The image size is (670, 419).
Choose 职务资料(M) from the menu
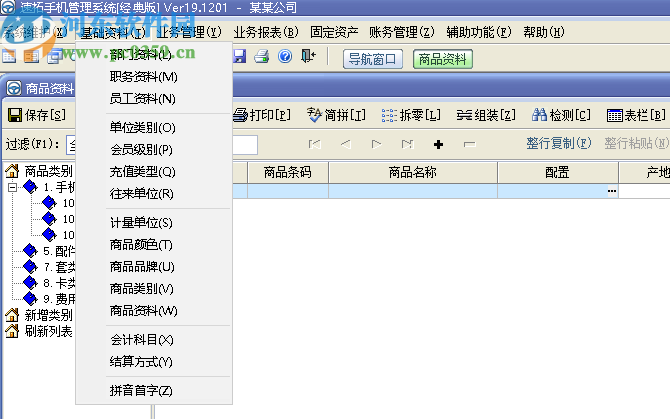[x=154, y=77]
